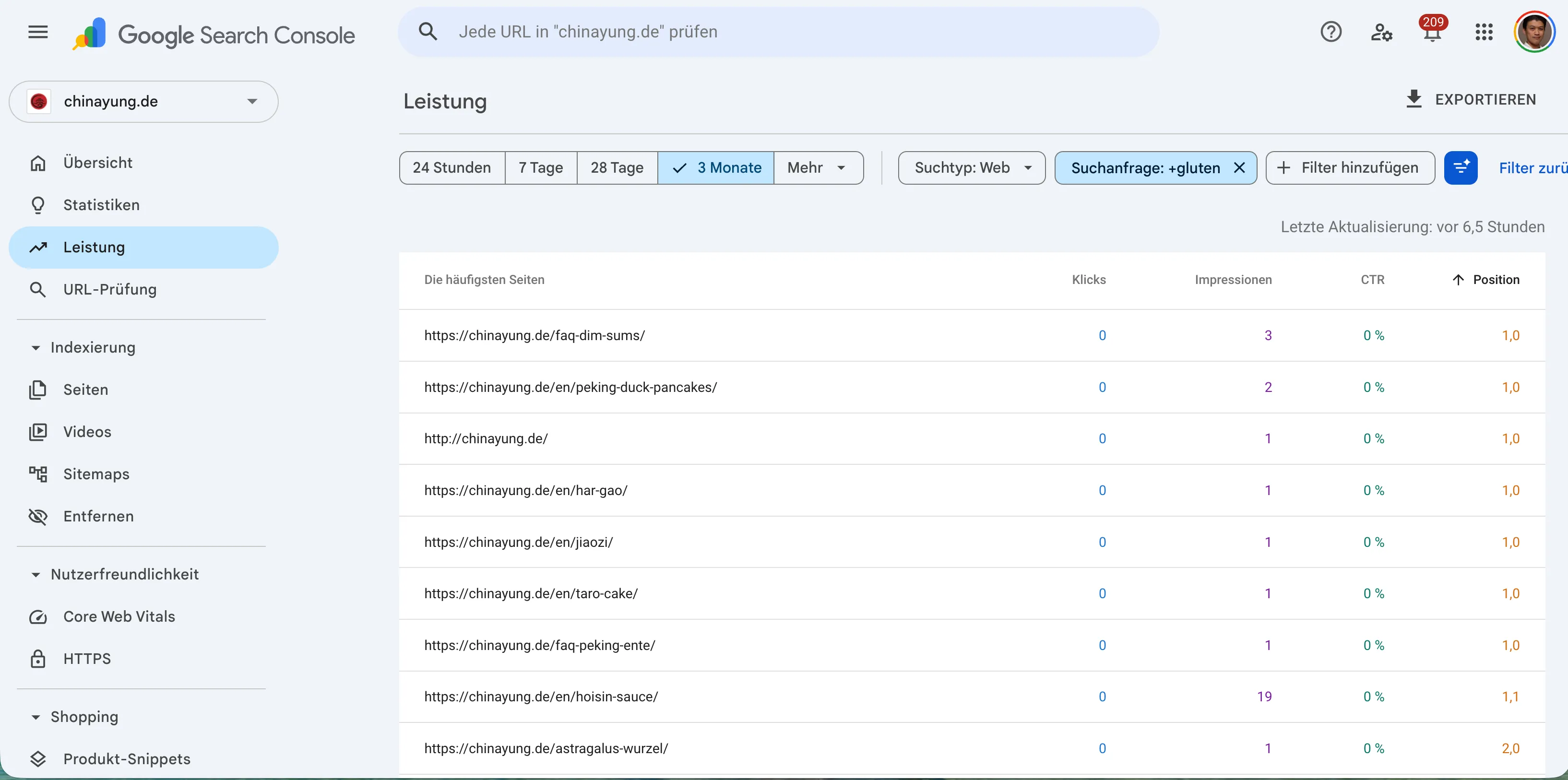Sort by the Klicks column header
Image resolution: width=1568 pixels, height=780 pixels.
tap(1088, 280)
